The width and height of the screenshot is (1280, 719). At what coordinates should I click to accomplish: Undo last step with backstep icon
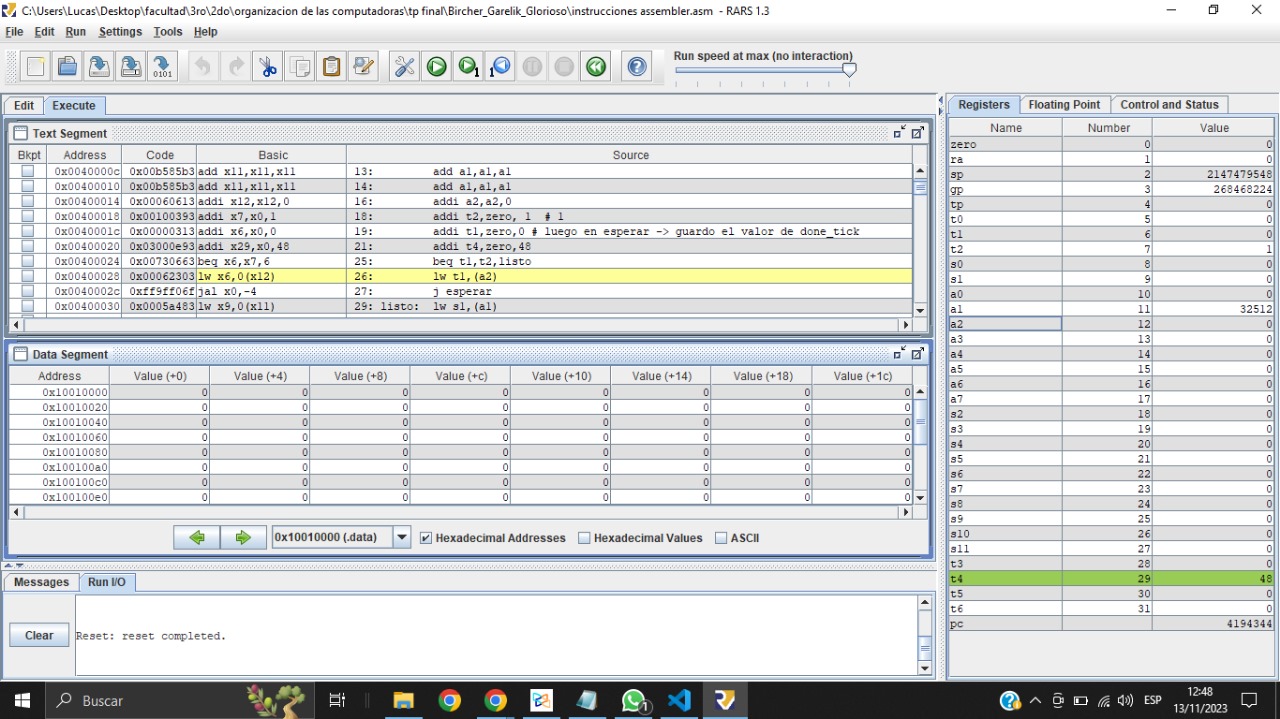tap(500, 67)
